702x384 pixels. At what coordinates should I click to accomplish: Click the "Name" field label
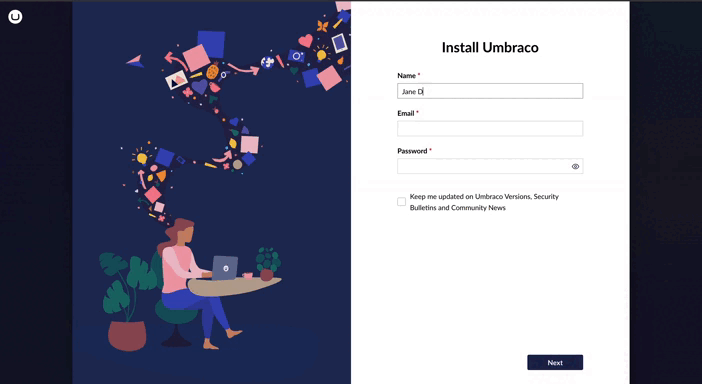(407, 76)
